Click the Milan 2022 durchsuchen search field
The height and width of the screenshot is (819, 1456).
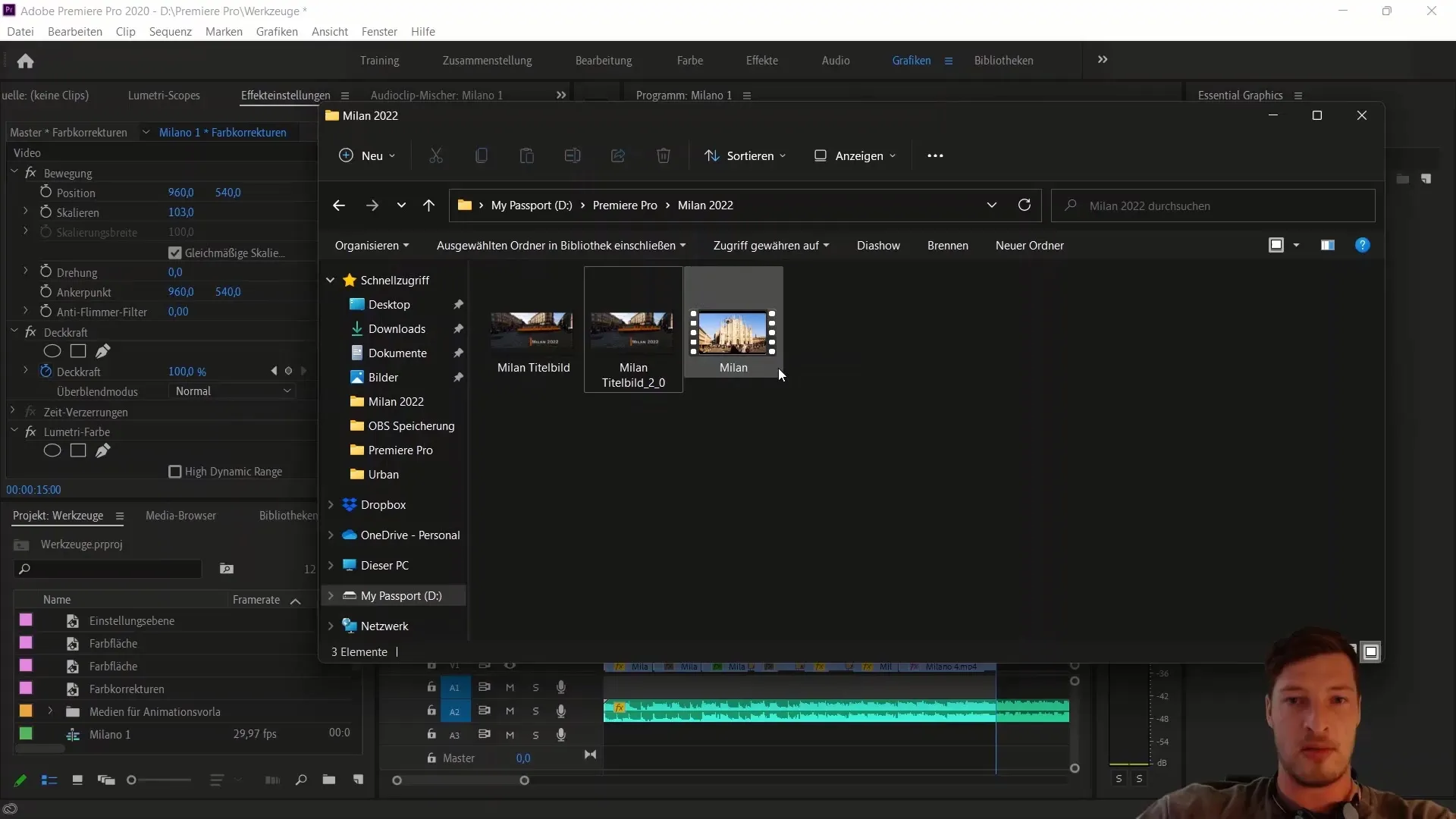[1213, 206]
